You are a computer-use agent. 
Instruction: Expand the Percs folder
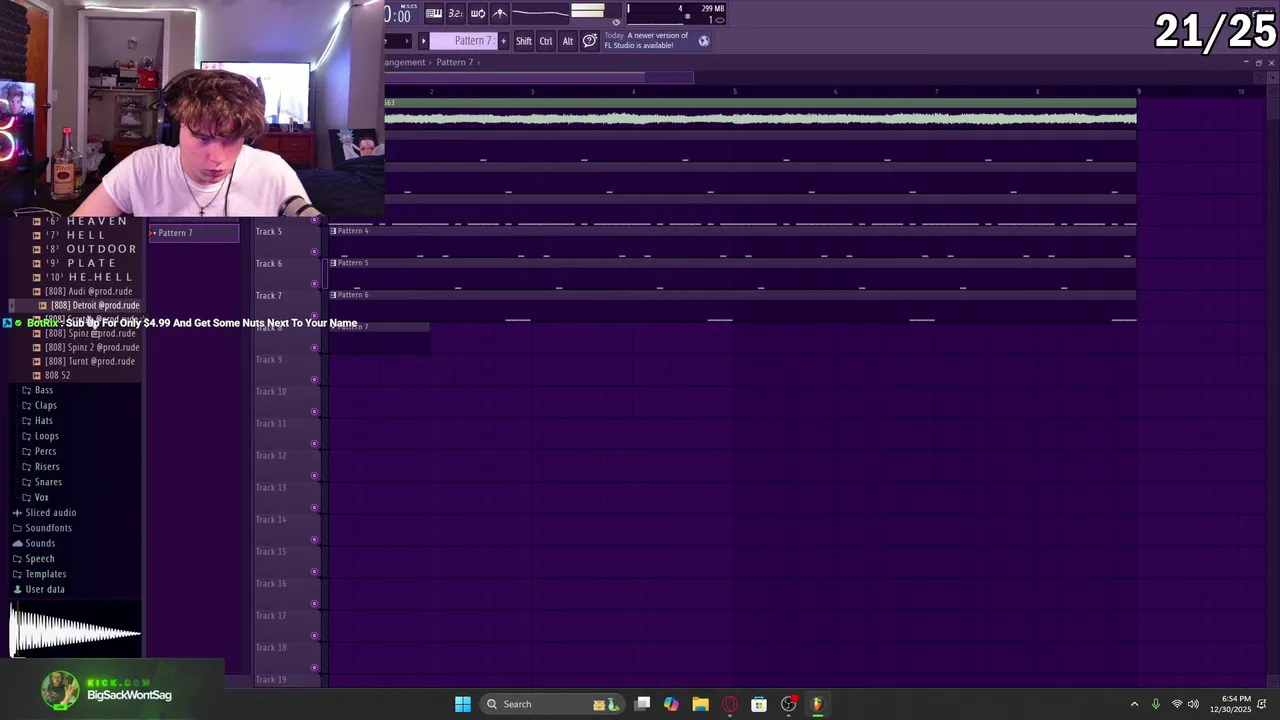point(39,451)
